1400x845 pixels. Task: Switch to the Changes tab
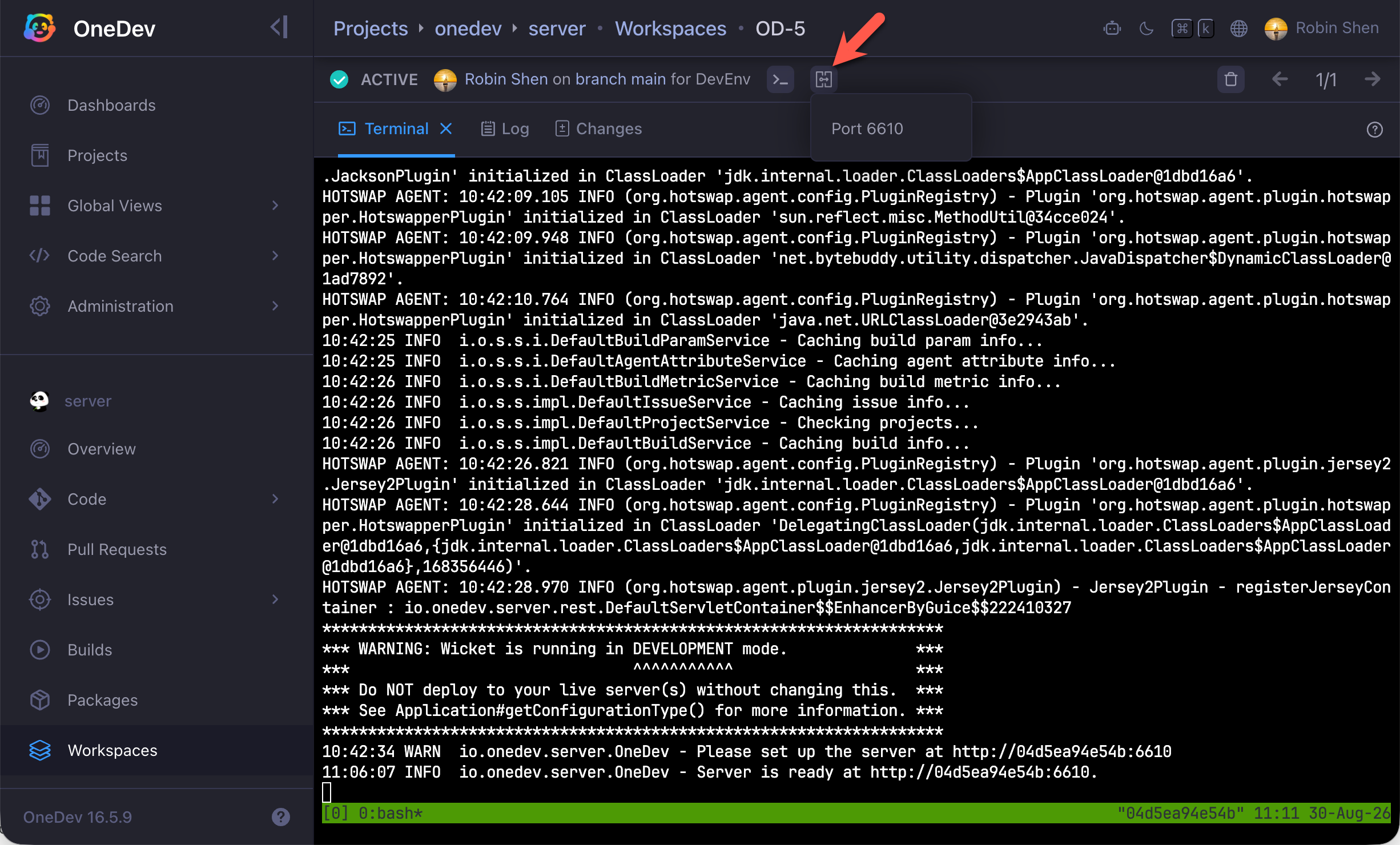point(598,129)
